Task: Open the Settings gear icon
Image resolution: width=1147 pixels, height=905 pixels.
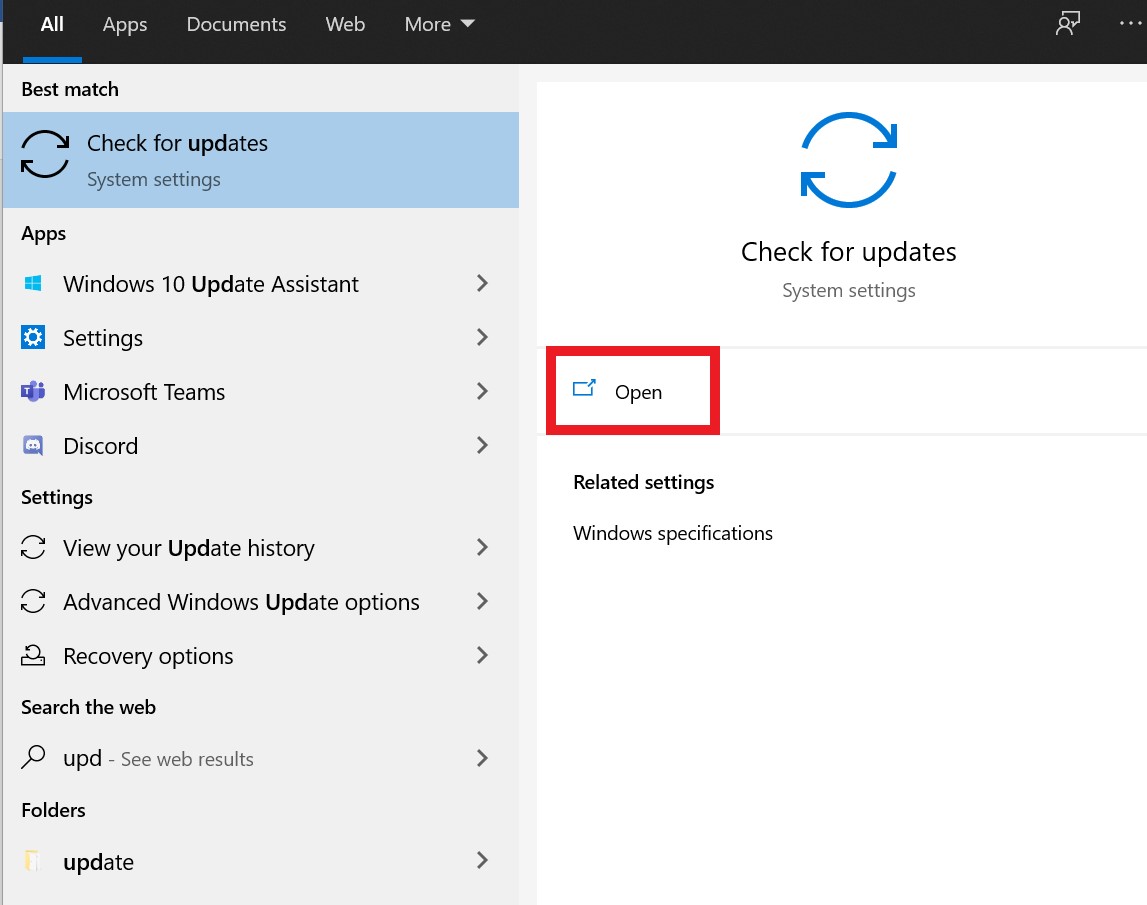Action: 33,338
